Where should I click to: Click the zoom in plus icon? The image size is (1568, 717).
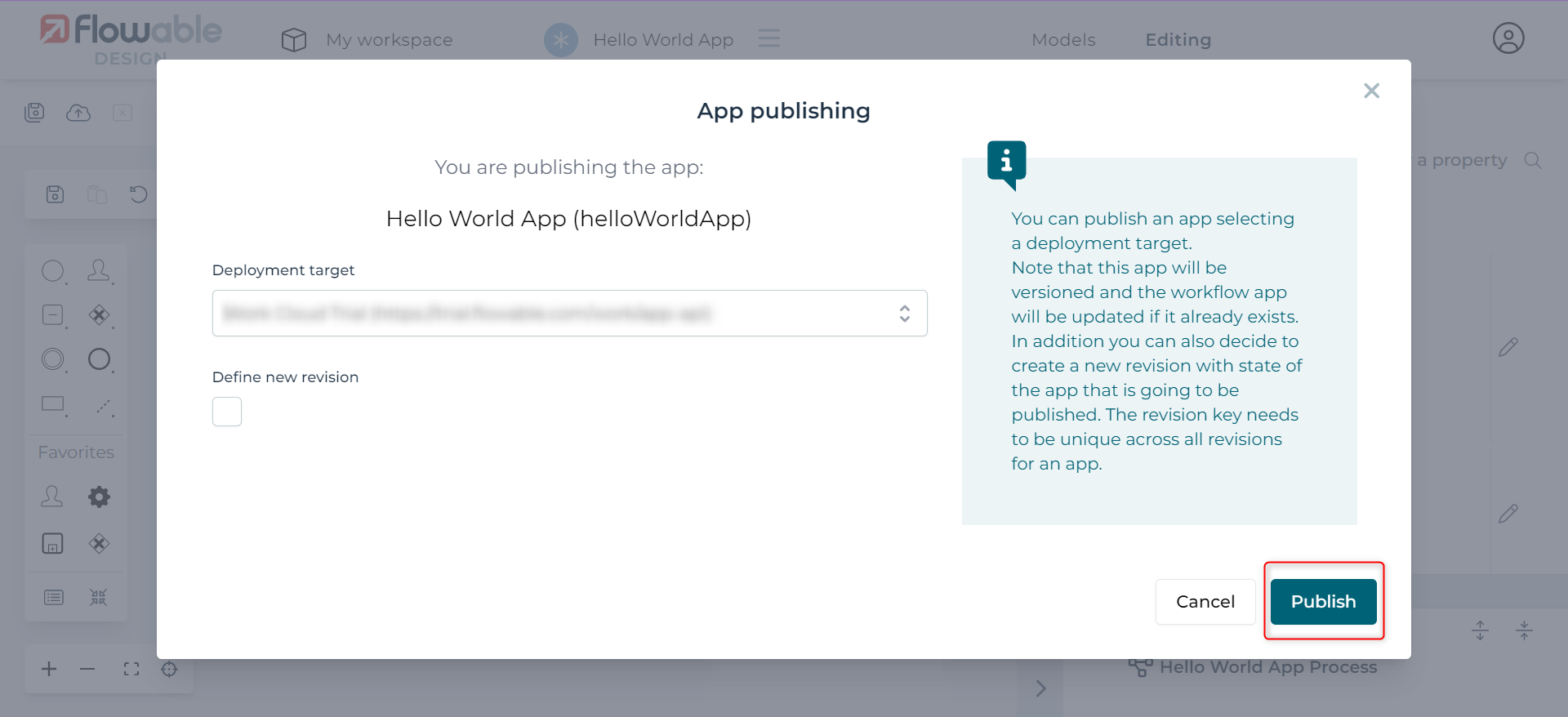[x=49, y=670]
